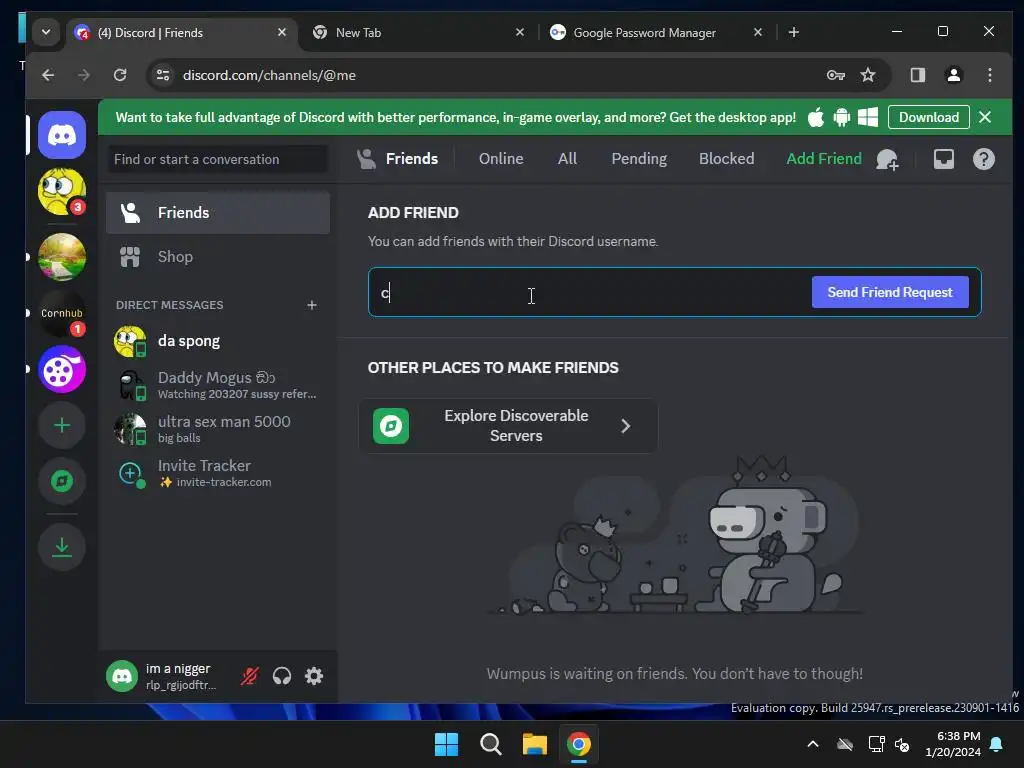
Task: Open Friends item in the sidebar
Action: [x=217, y=213]
